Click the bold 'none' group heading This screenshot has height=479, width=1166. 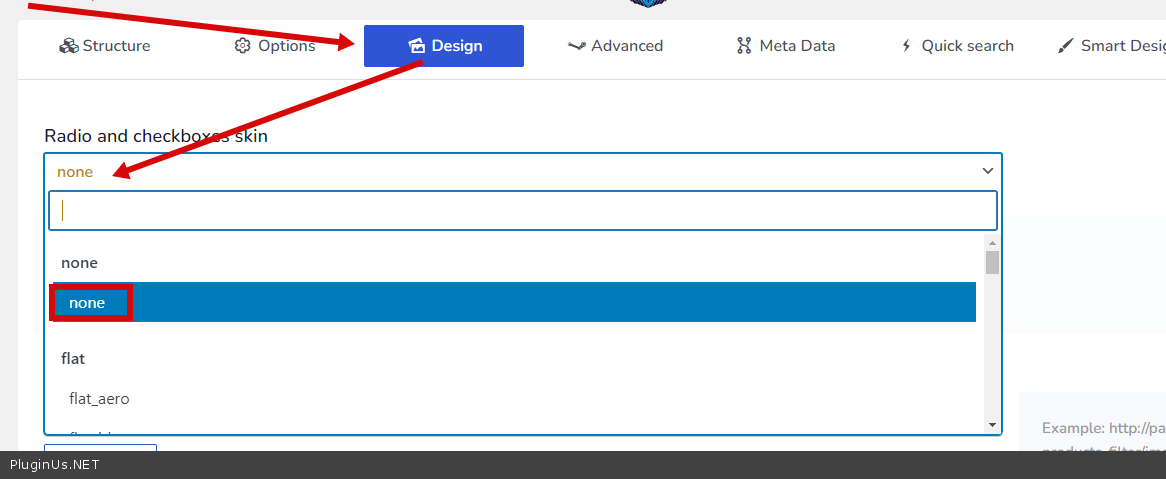79,263
